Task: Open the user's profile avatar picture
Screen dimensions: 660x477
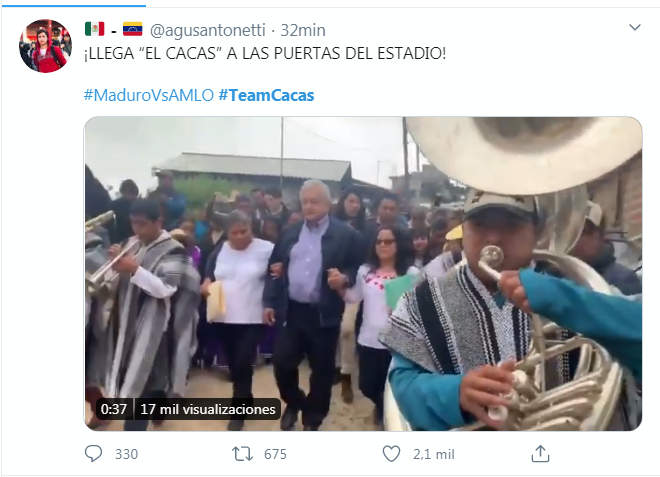Action: (x=45, y=46)
